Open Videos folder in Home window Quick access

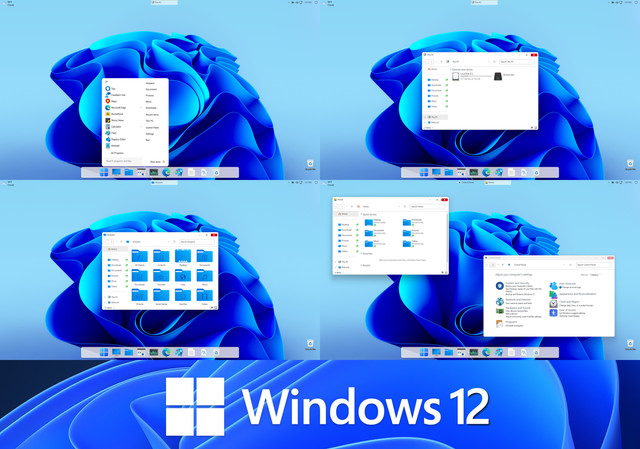click(x=413, y=244)
